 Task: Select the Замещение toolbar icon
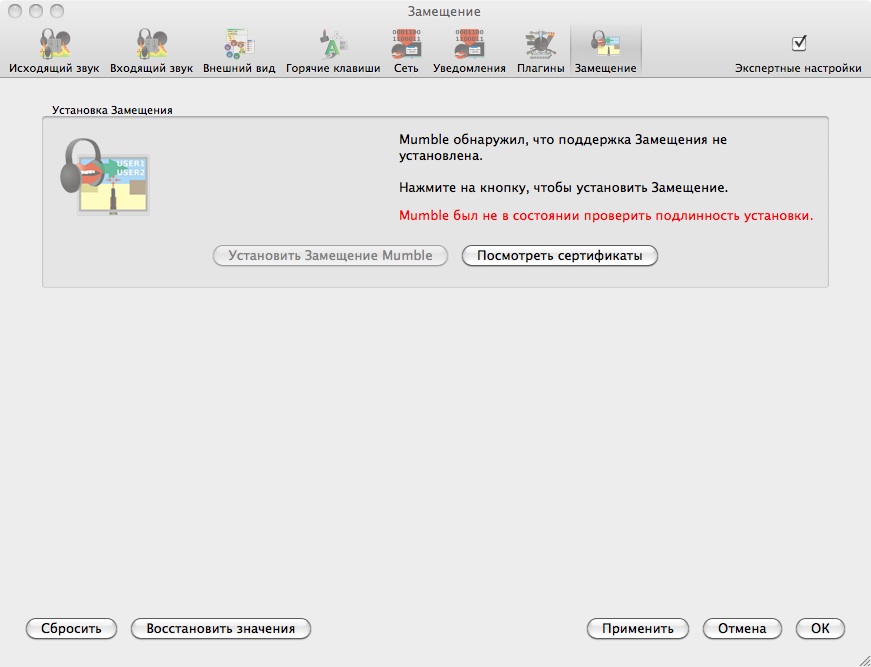(x=605, y=48)
